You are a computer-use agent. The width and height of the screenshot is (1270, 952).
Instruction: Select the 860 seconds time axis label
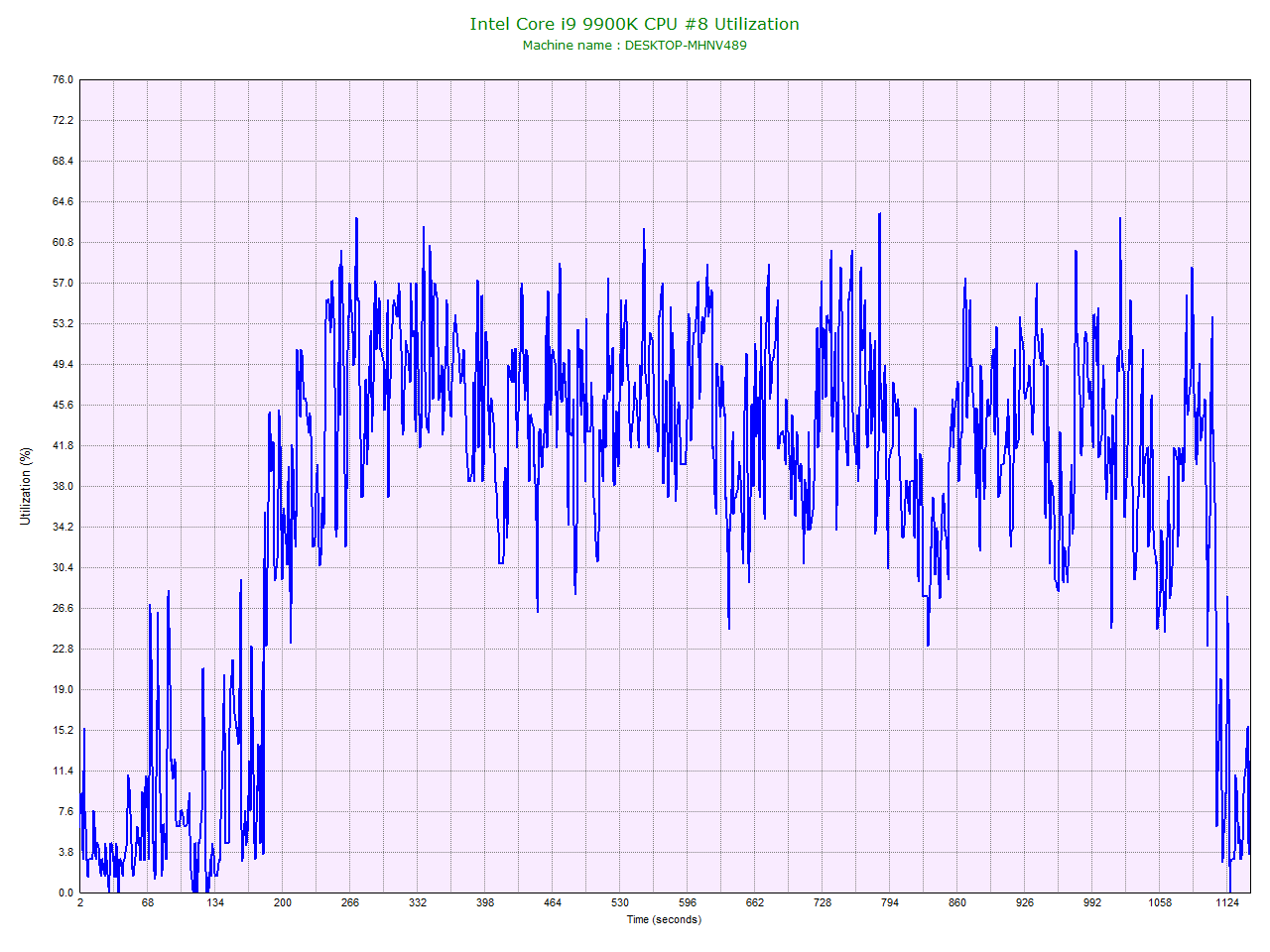point(957,902)
